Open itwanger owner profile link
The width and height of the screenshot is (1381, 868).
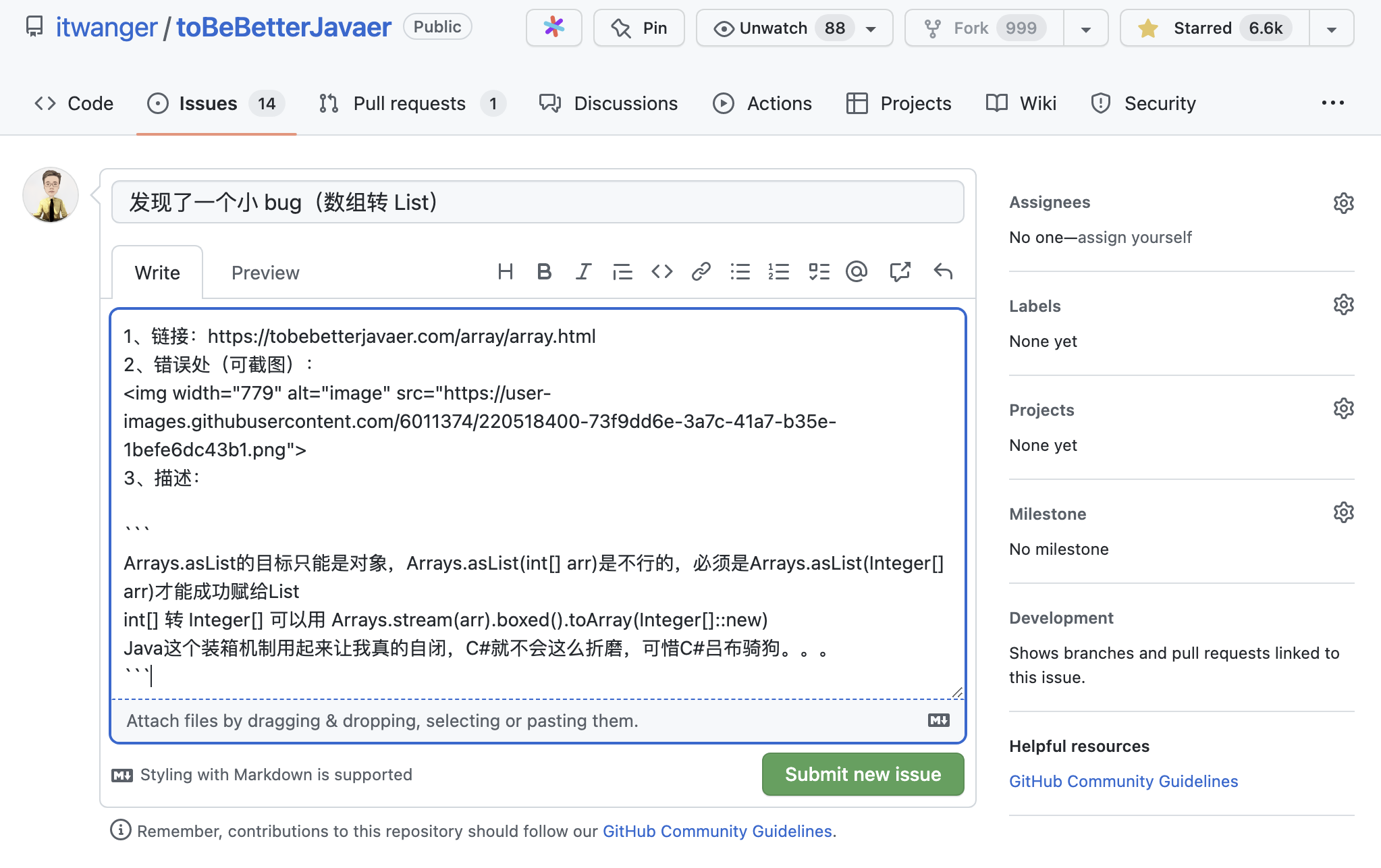click(x=106, y=27)
